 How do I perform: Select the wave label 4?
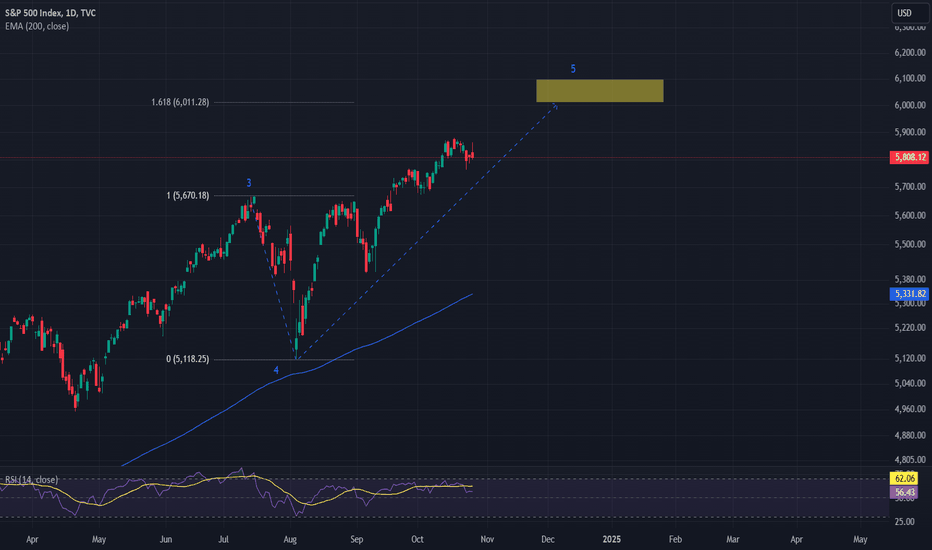point(276,370)
